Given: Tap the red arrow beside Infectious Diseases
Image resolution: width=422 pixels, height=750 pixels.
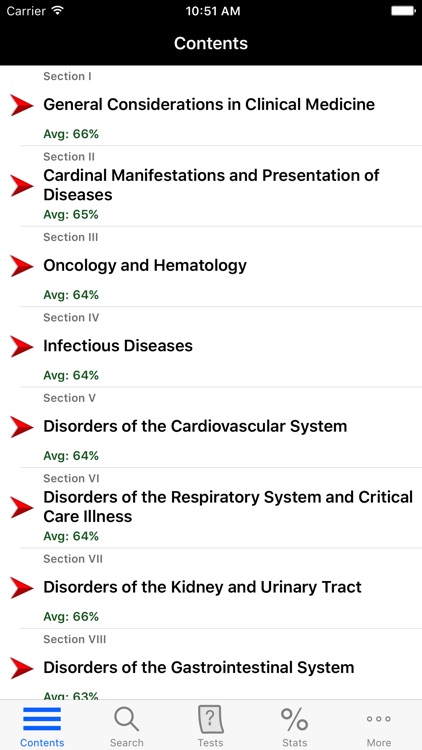Looking at the screenshot, I should (x=22, y=346).
